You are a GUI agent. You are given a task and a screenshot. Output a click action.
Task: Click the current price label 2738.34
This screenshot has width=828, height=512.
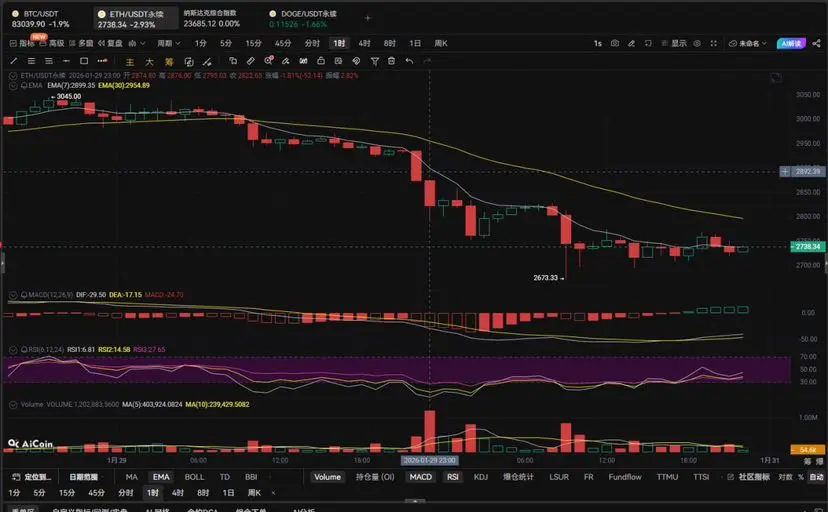[x=807, y=246]
